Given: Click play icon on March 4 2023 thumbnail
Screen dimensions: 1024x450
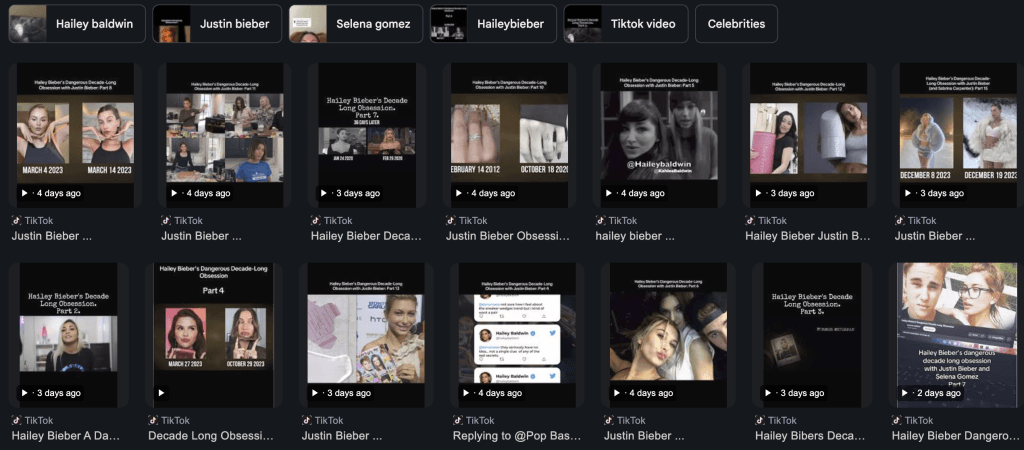Looking at the screenshot, I should pos(25,193).
